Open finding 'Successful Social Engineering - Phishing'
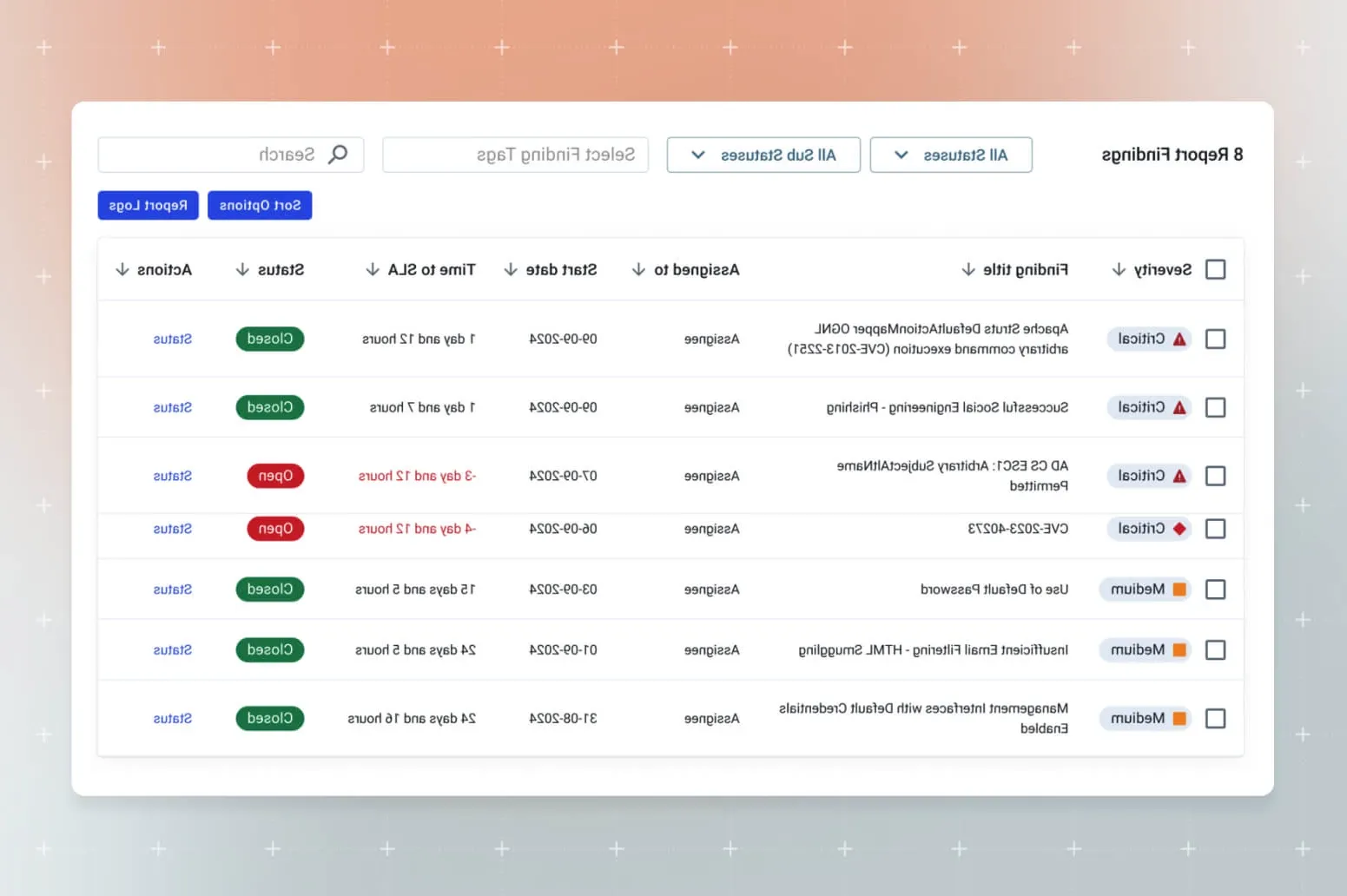 [x=948, y=408]
